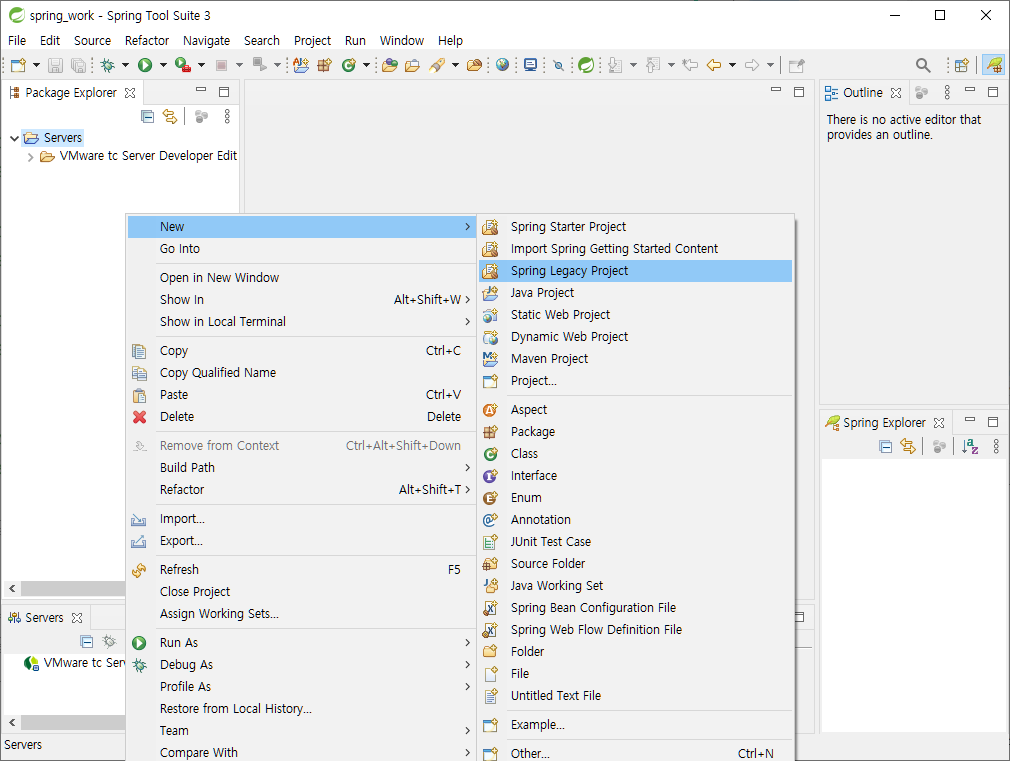Open the Window menu

point(401,41)
